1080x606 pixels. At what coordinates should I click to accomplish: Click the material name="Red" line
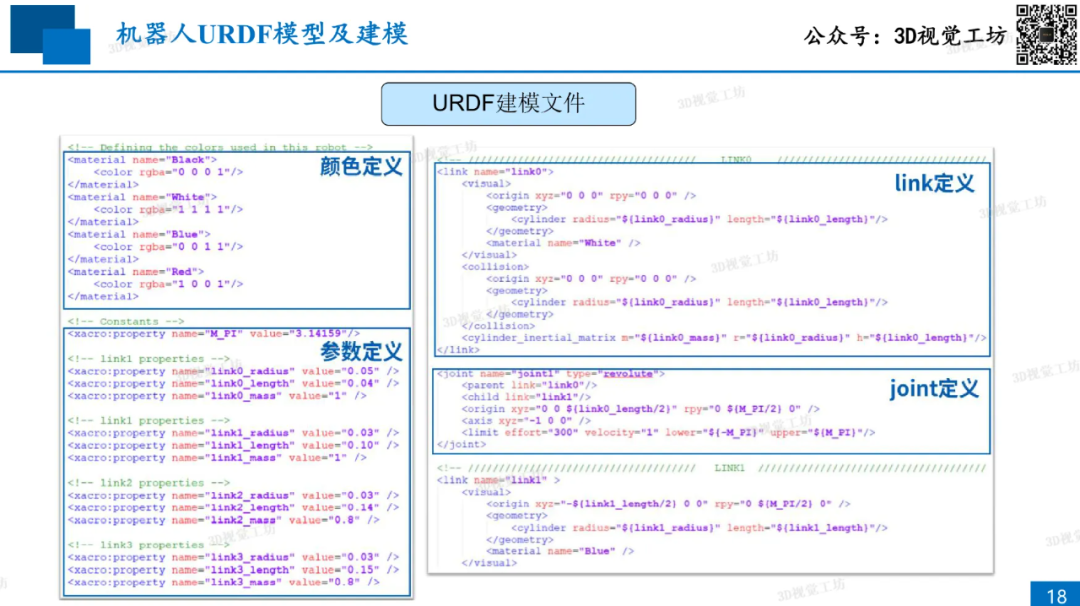[136, 271]
